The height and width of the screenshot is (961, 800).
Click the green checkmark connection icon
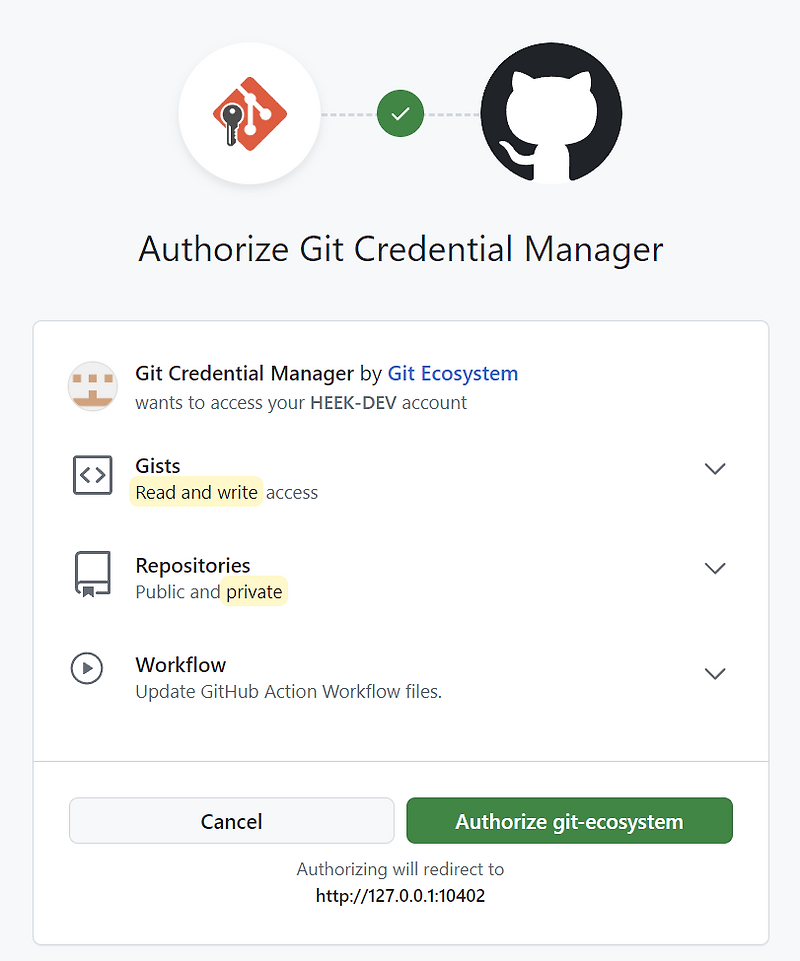[400, 113]
